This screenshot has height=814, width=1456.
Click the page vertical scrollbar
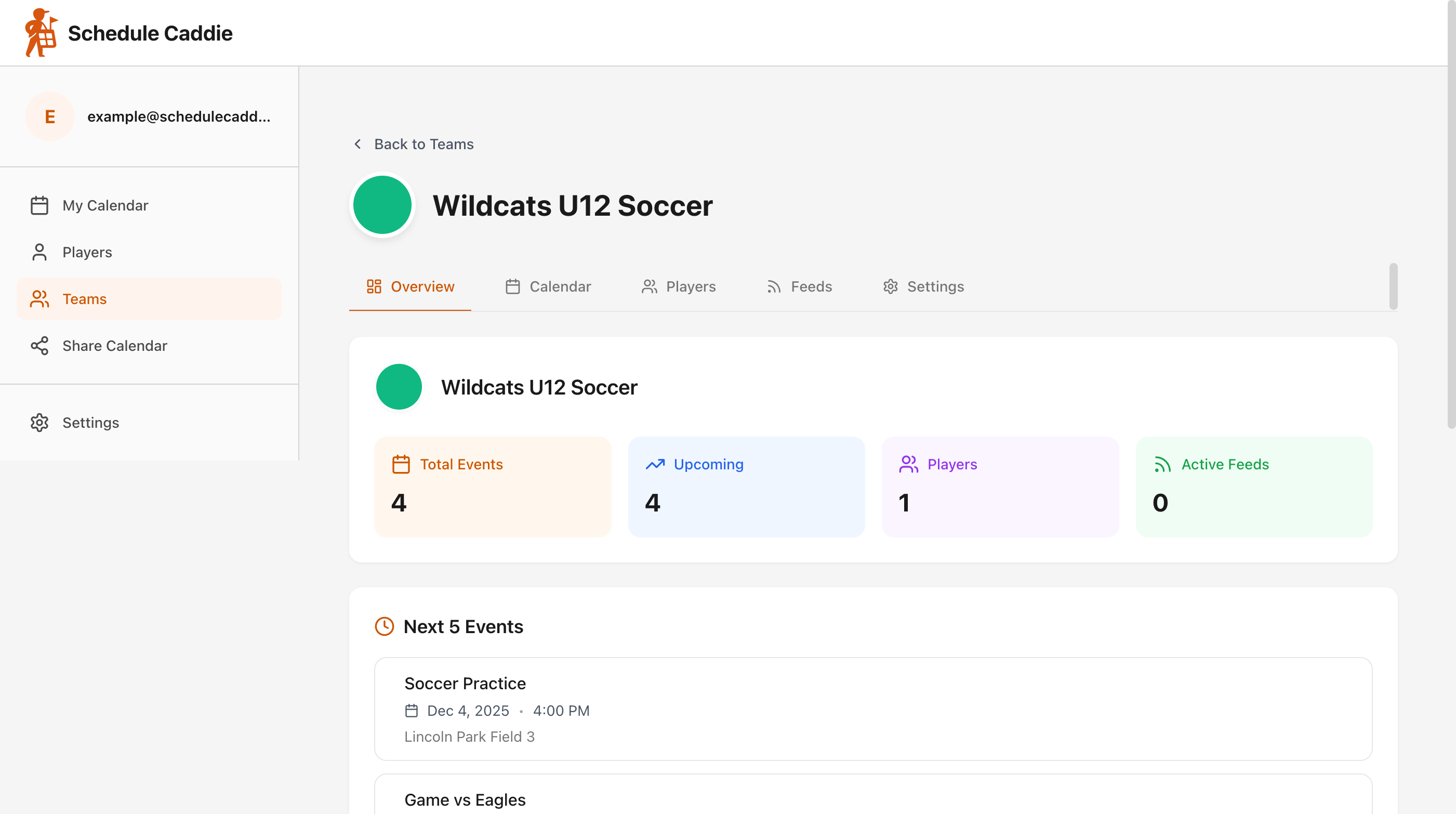[x=1451, y=226]
